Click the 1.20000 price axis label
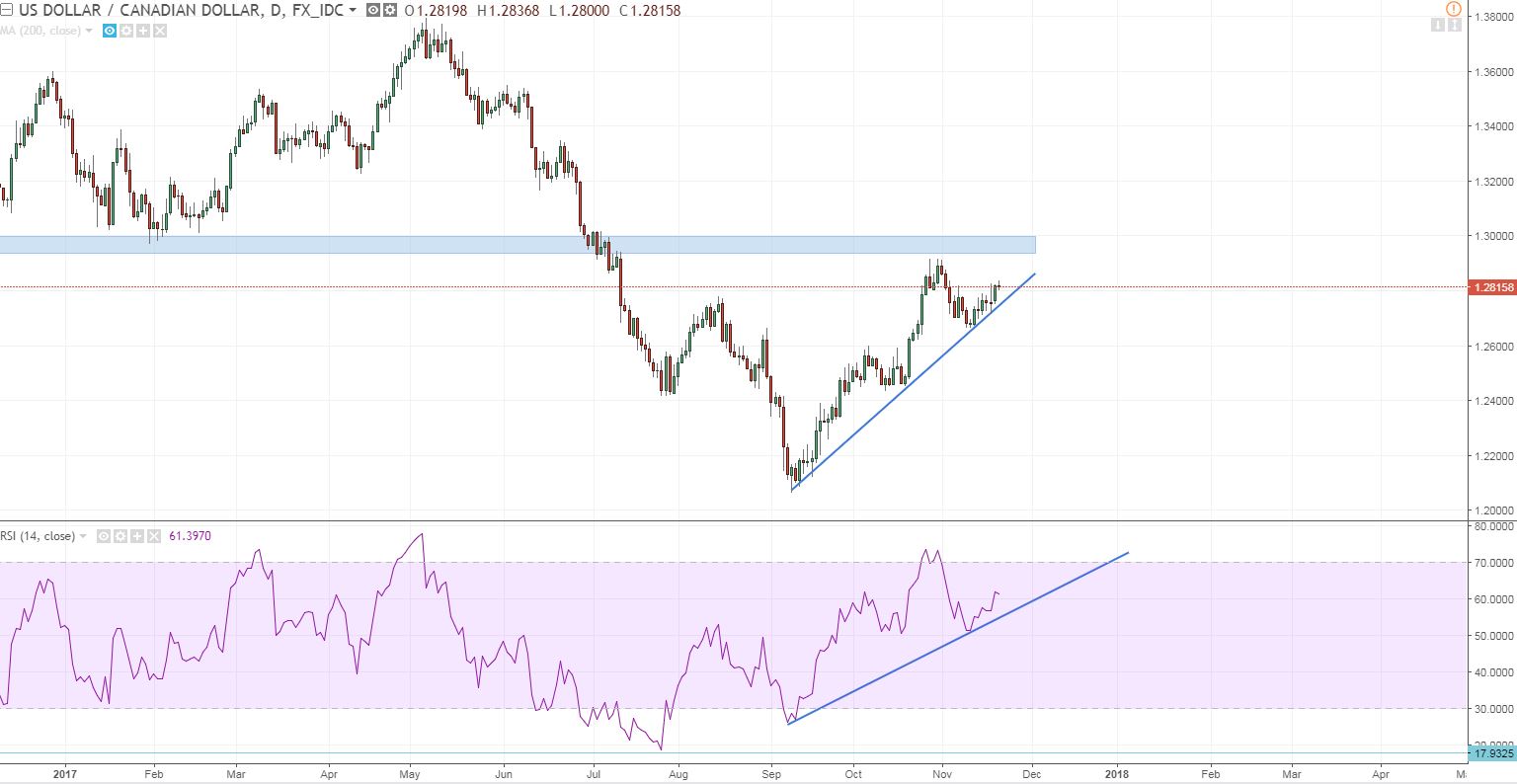The height and width of the screenshot is (784, 1517). 1494,510
